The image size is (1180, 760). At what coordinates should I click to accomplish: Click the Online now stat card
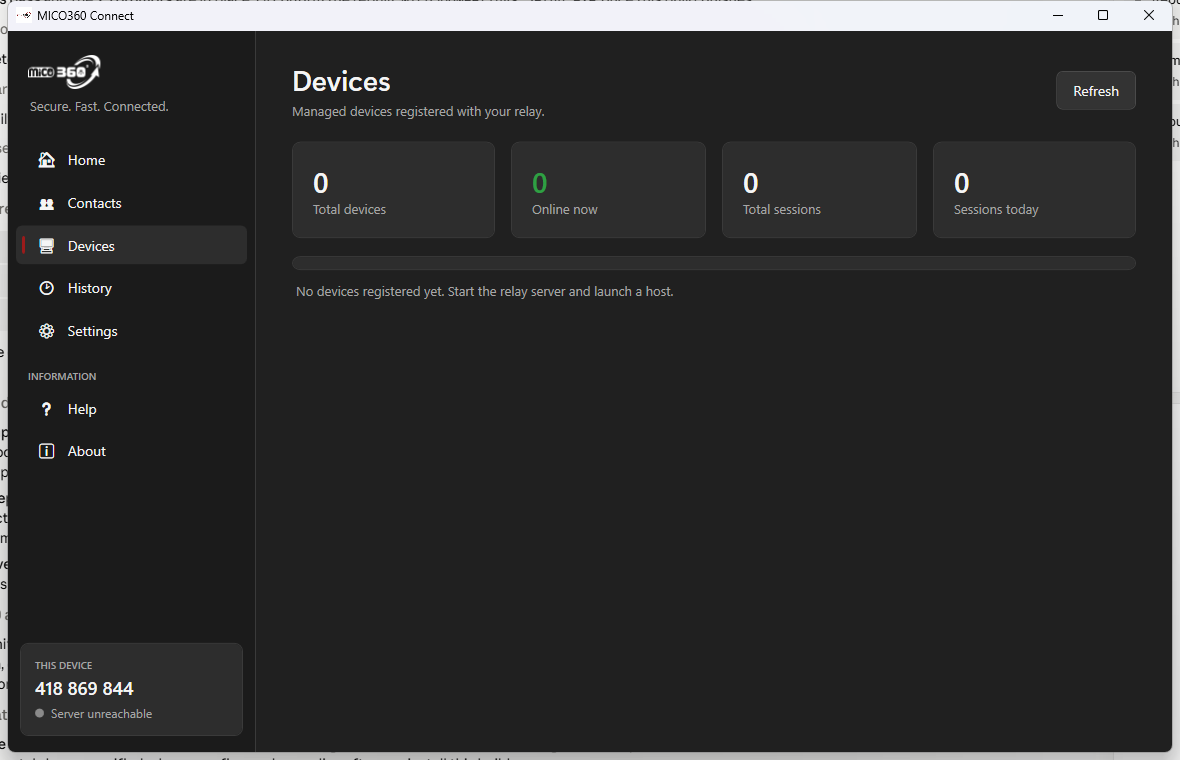(608, 190)
